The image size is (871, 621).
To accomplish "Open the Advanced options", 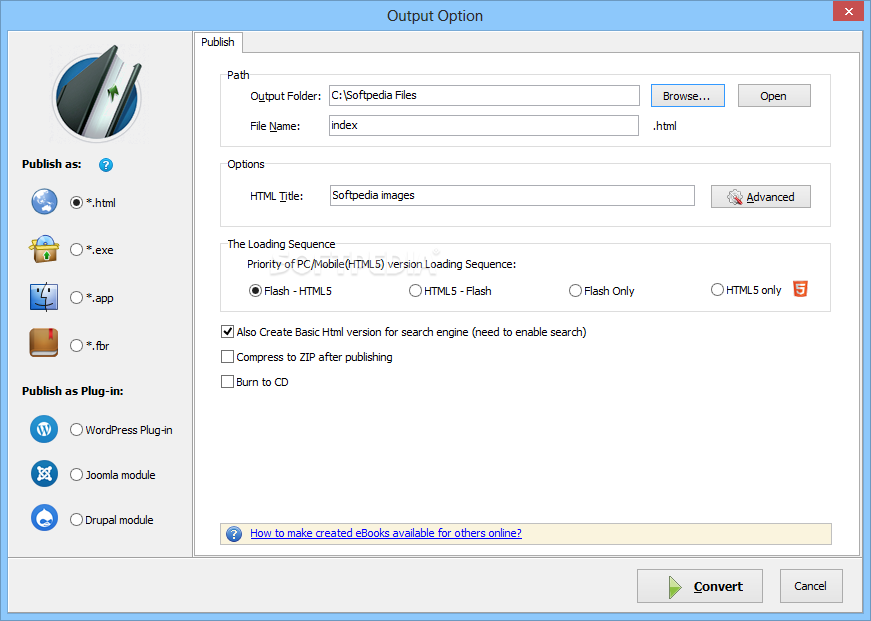I will 760,197.
